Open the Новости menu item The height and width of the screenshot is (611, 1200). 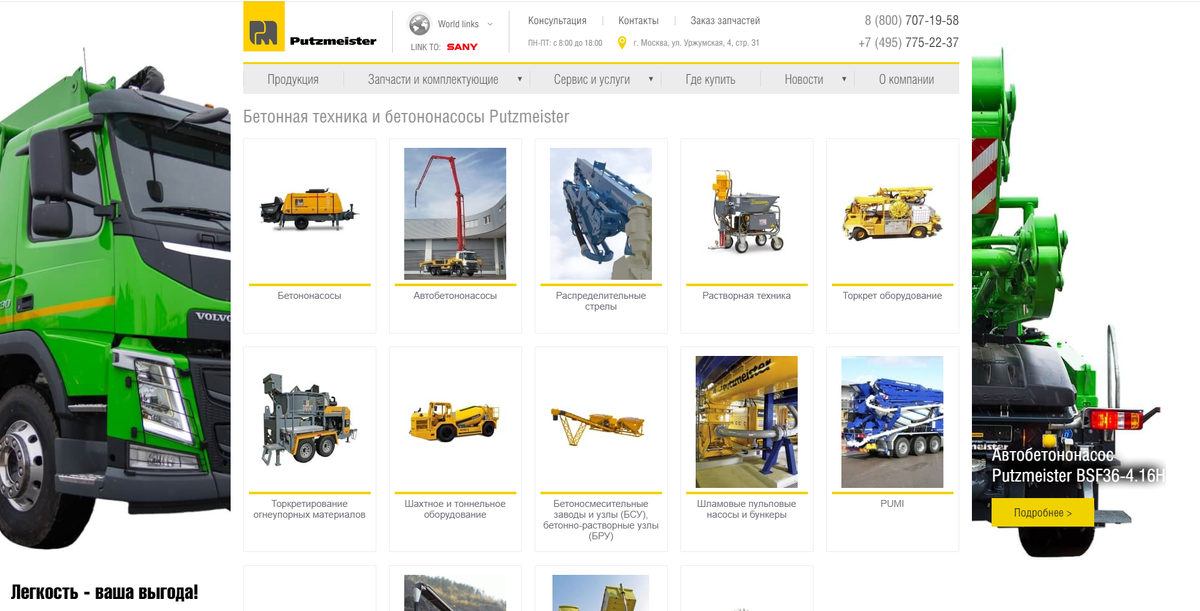(x=804, y=79)
